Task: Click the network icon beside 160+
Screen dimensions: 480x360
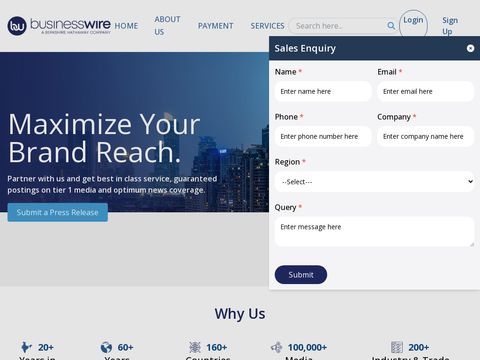Action: pos(195,347)
